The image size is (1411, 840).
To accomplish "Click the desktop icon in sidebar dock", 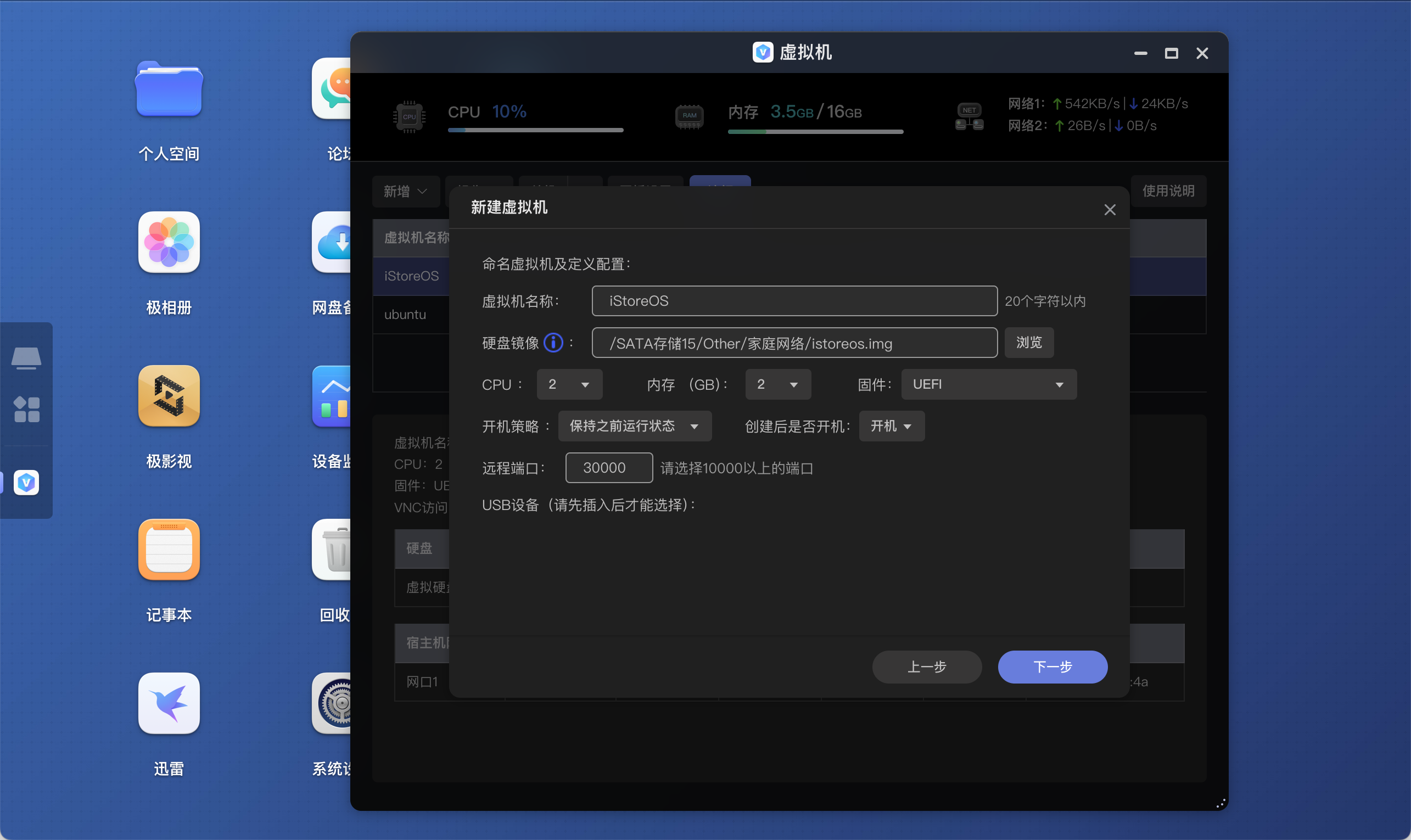I will pyautogui.click(x=26, y=358).
